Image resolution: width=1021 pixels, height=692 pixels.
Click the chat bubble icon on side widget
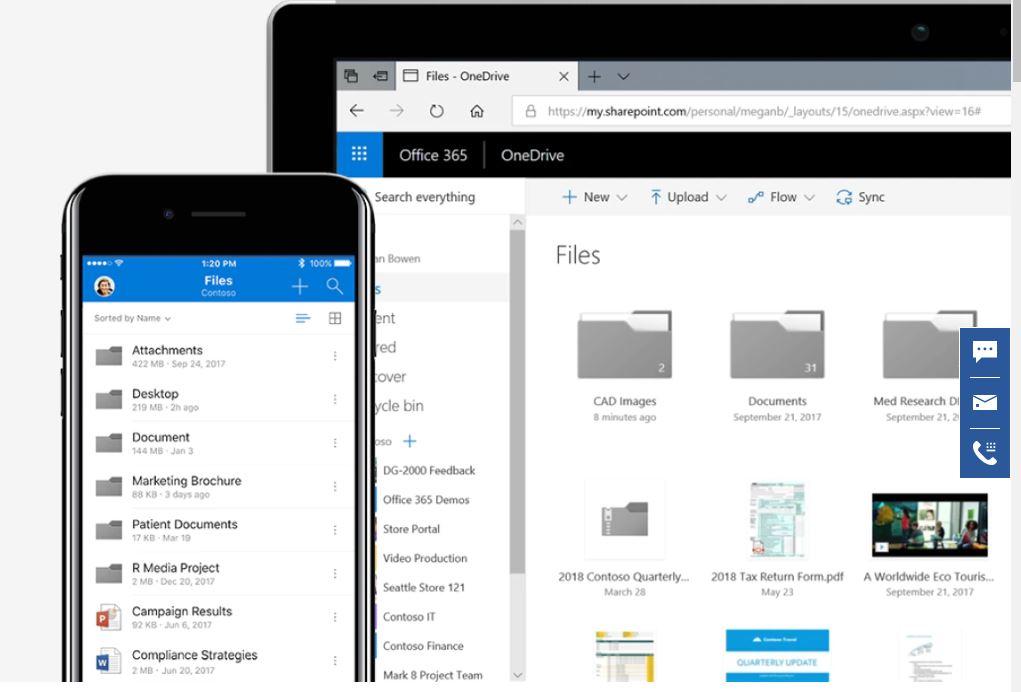pyautogui.click(x=985, y=352)
